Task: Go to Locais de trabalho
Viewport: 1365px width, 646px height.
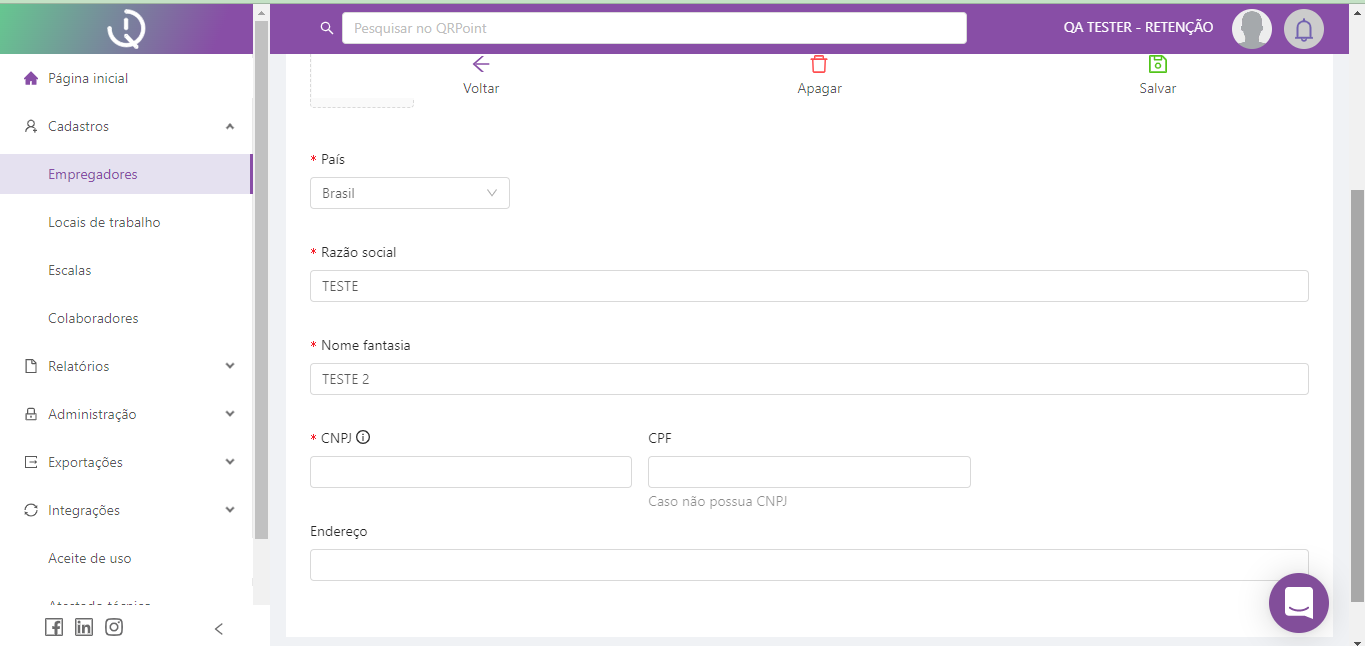Action: click(104, 222)
